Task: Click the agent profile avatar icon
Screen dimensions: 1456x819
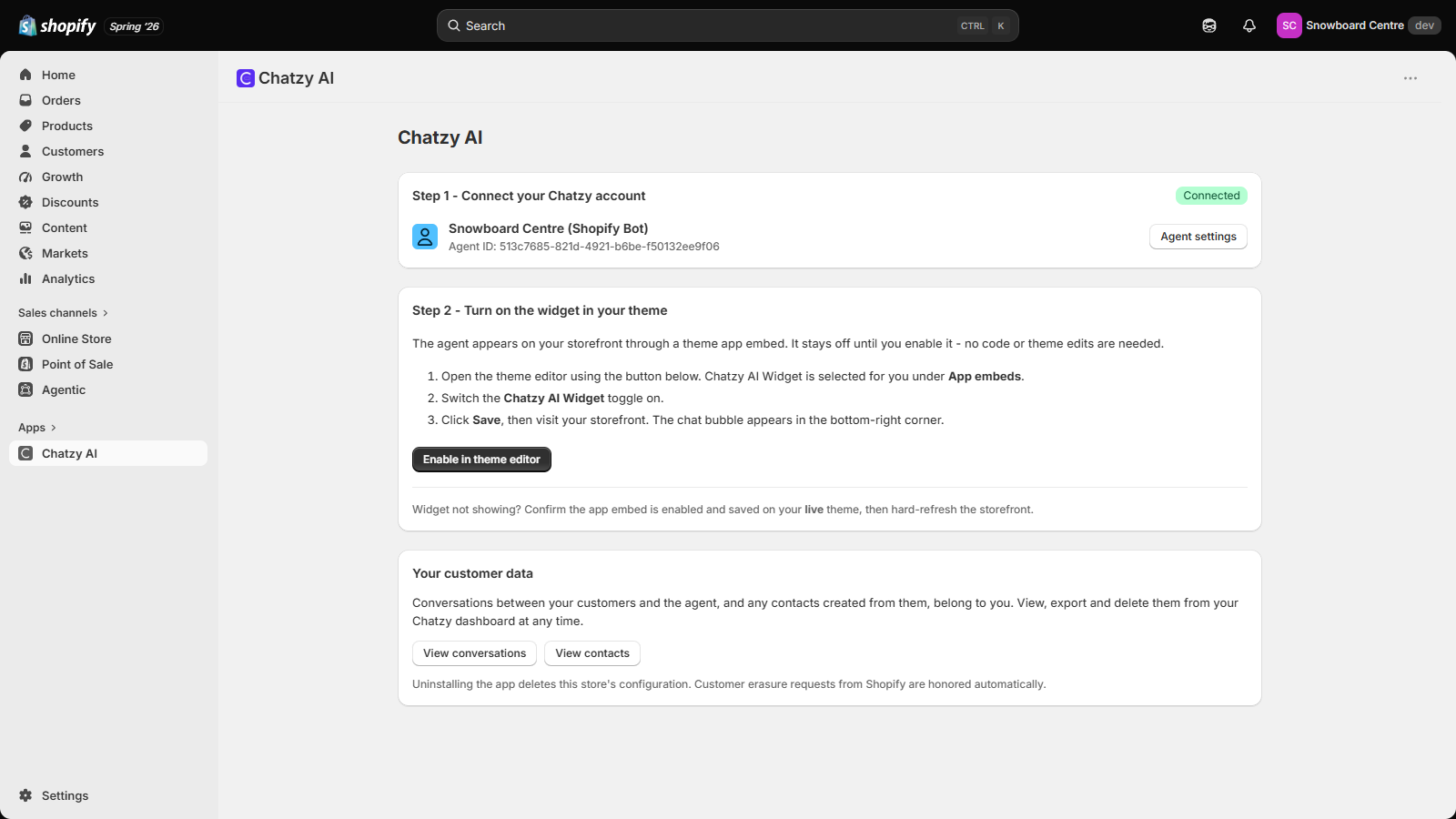Action: [425, 237]
